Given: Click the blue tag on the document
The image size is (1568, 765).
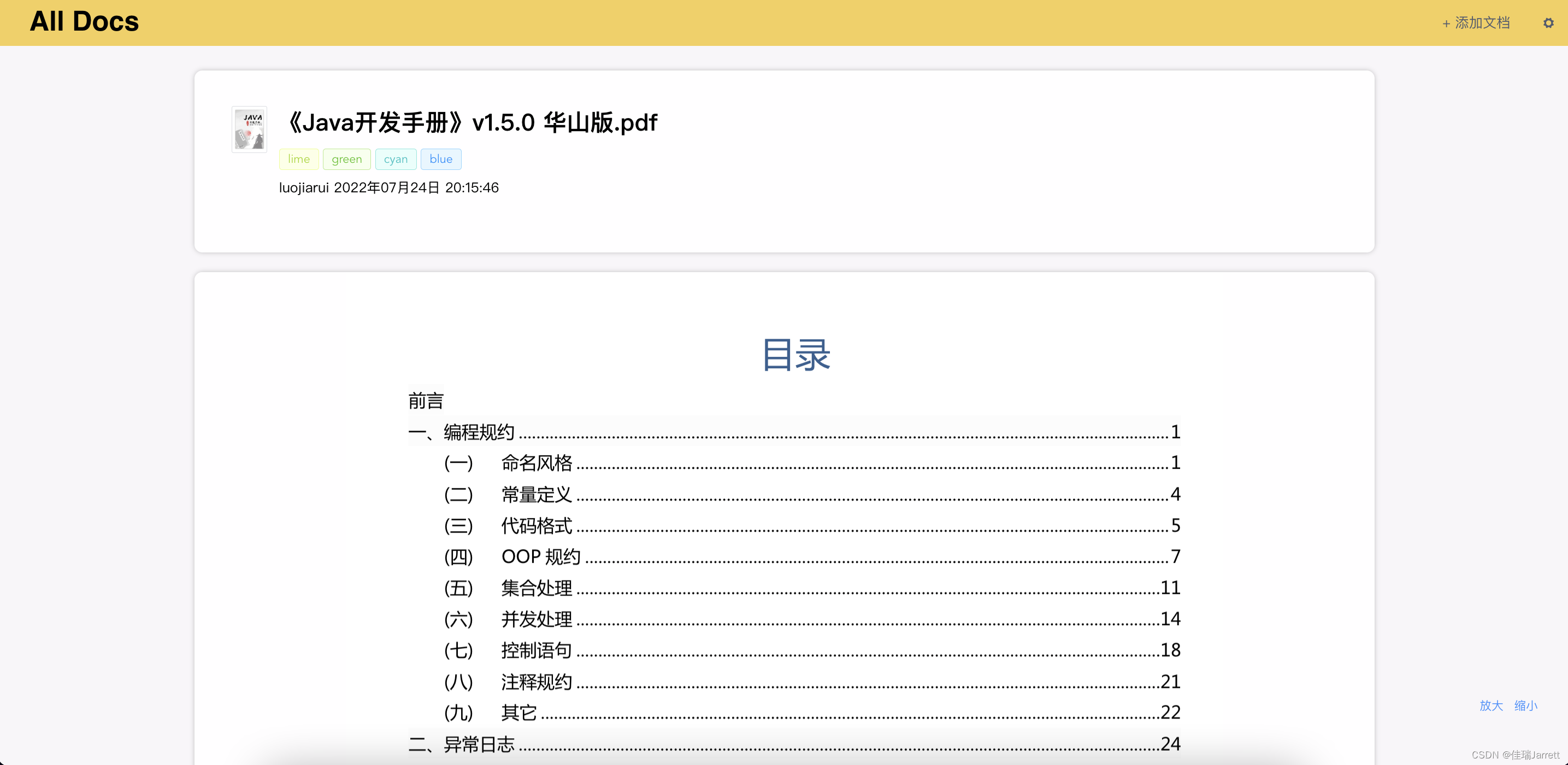Looking at the screenshot, I should point(439,159).
